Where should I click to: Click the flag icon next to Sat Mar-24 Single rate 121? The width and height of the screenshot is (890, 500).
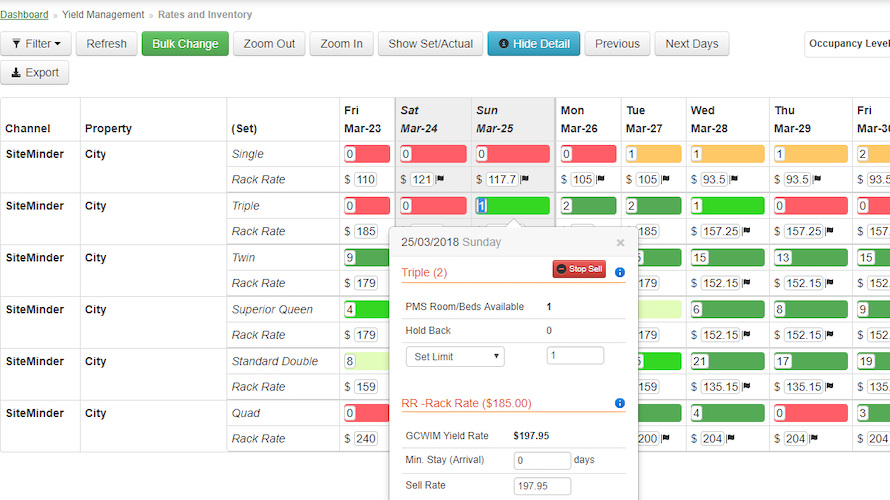click(440, 180)
